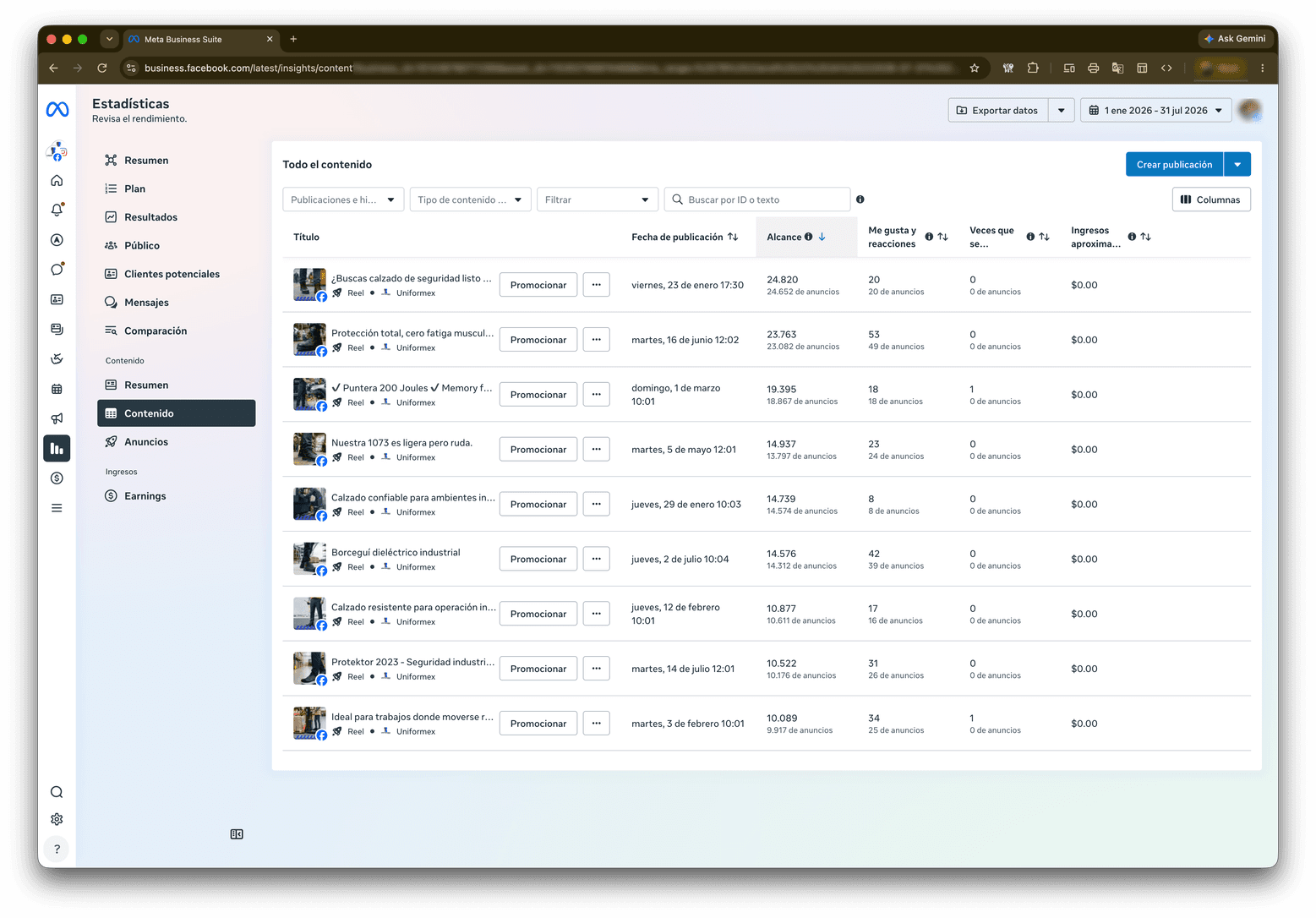Open the Tipo de contenido dropdown
The width and height of the screenshot is (1316, 918).
471,199
